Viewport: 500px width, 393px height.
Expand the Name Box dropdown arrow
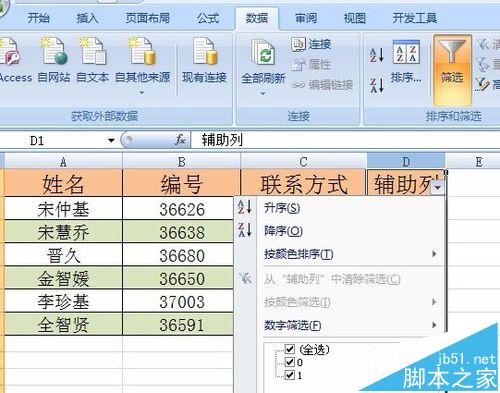pyautogui.click(x=111, y=140)
